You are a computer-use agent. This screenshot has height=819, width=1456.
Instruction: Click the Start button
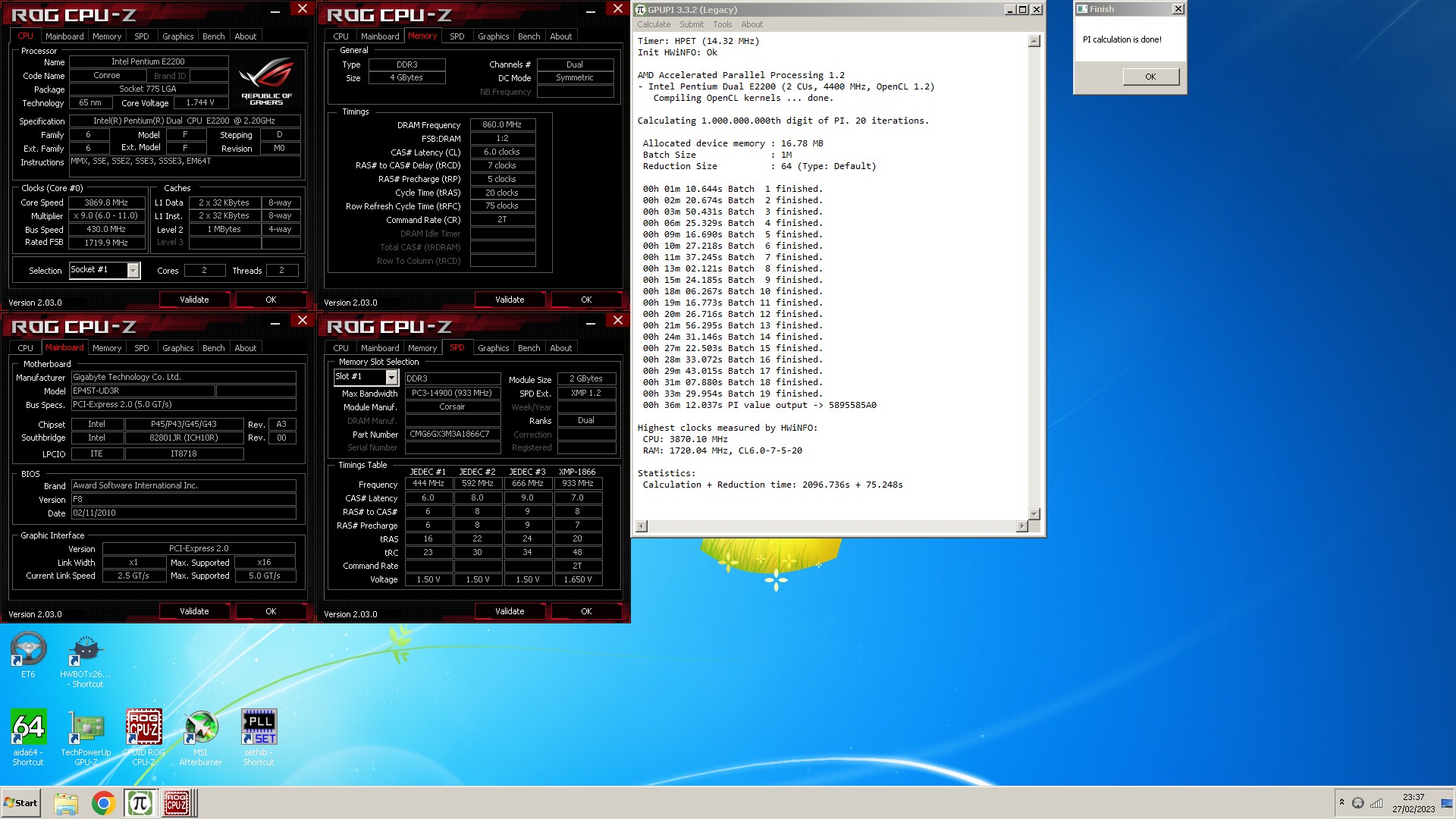tap(20, 803)
